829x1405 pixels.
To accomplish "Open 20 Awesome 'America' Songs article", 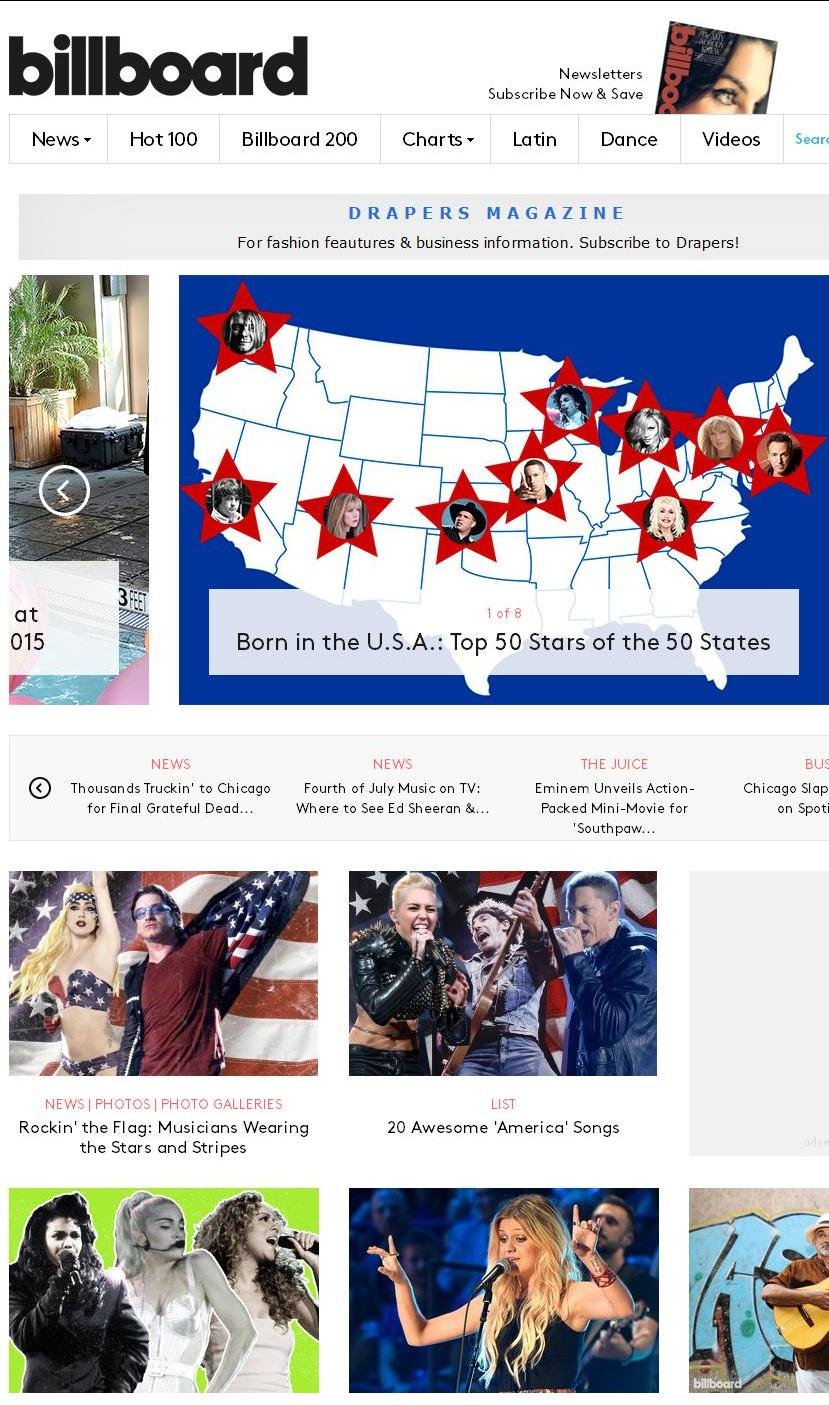I will coord(503,1127).
